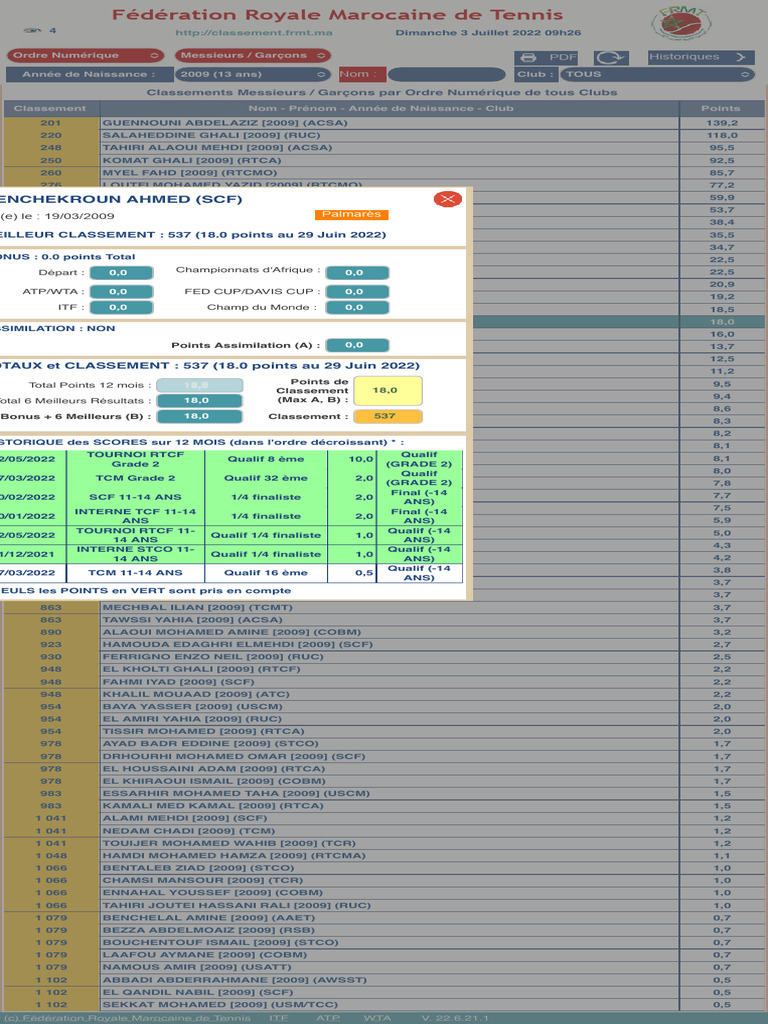Open the Historiques menu
Image resolution: width=768 pixels, height=1024 pixels.
click(700, 57)
